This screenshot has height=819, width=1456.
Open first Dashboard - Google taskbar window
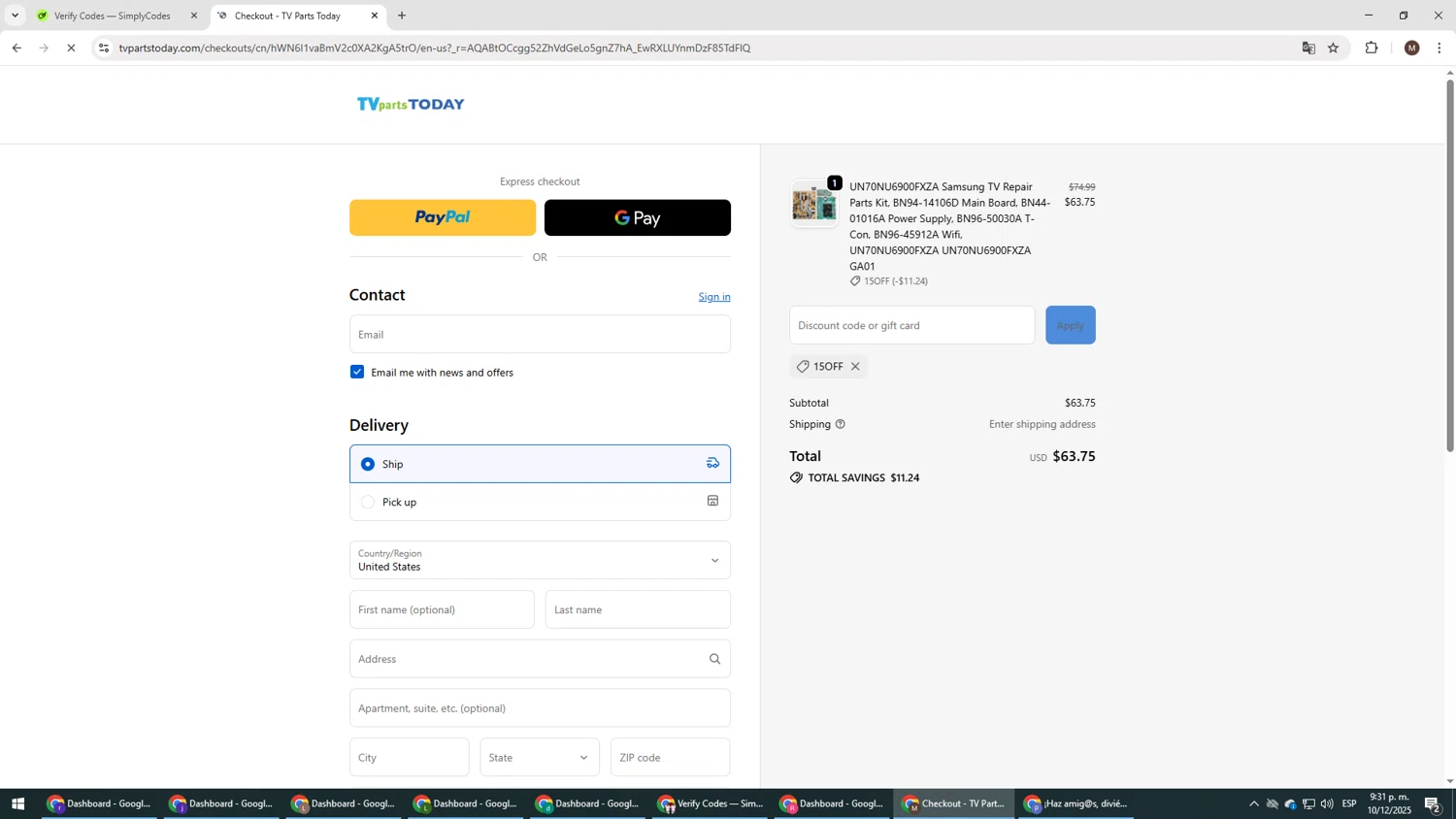pos(100,803)
